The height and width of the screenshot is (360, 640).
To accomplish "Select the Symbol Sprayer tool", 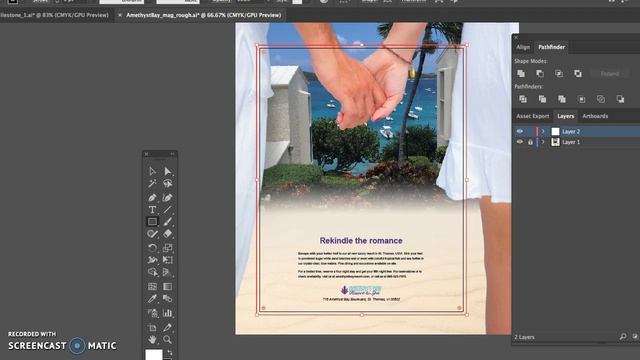I will 152,313.
